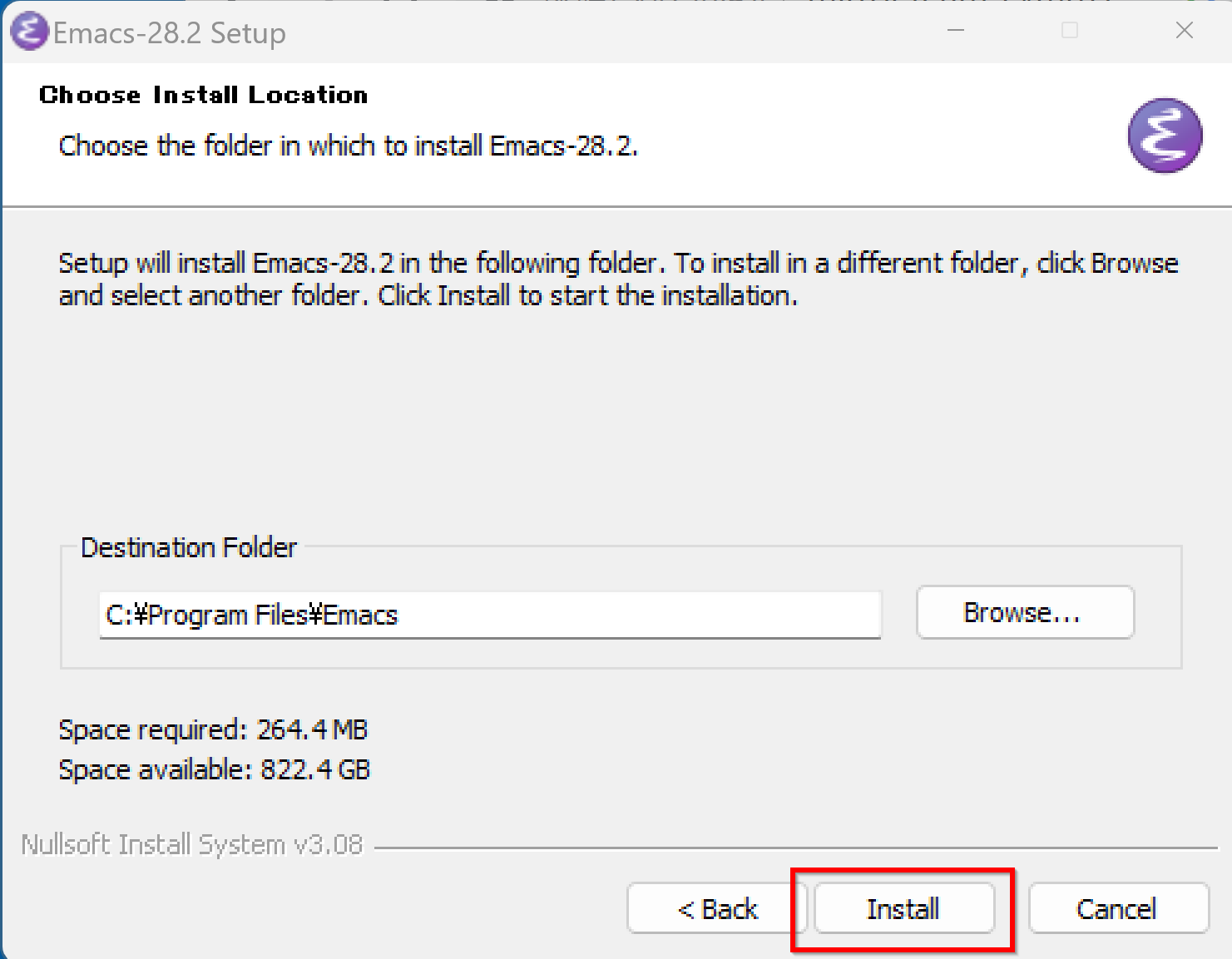Screen dimensions: 1232x959
Task: Click the Emacs-28.2 Setup title text
Action: pyautogui.click(x=170, y=33)
